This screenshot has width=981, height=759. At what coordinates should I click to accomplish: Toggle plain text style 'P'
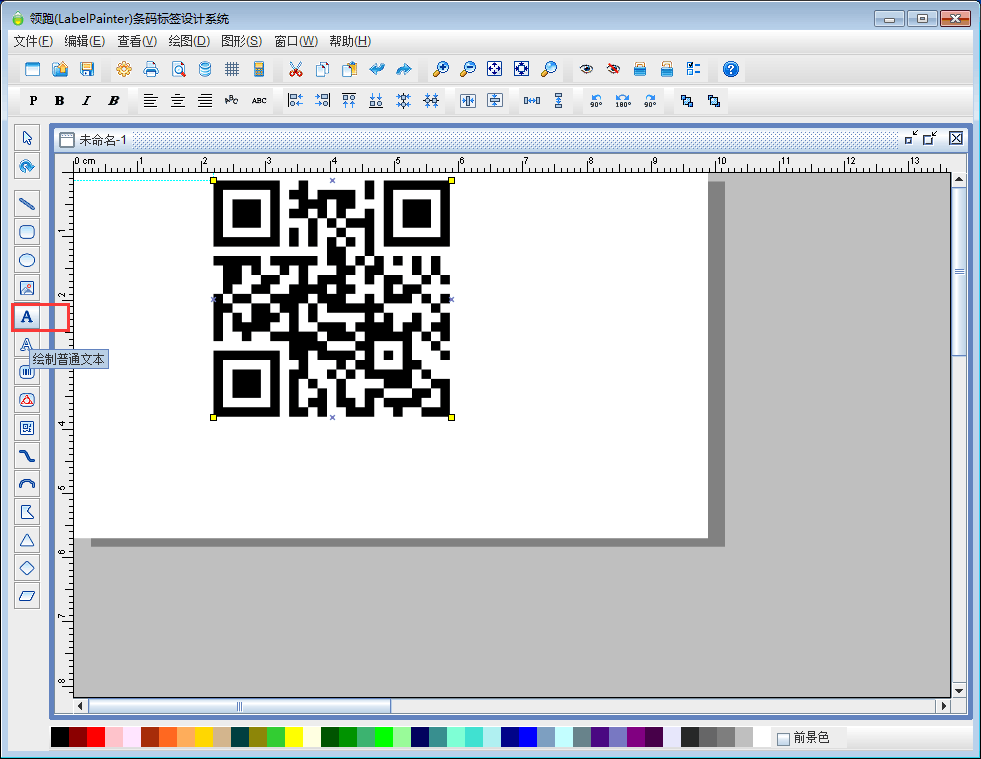[x=33, y=101]
